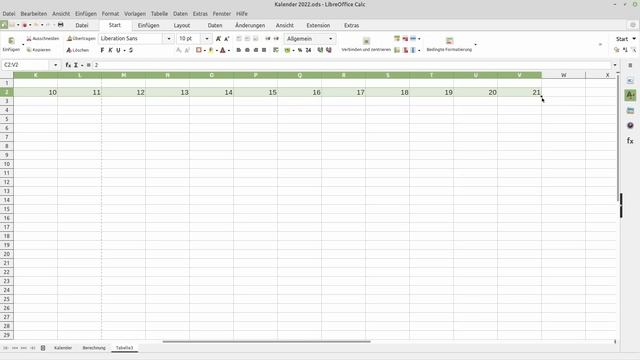Screen dimensions: 640x360
Task: Apply the red font color
Action: [223, 50]
